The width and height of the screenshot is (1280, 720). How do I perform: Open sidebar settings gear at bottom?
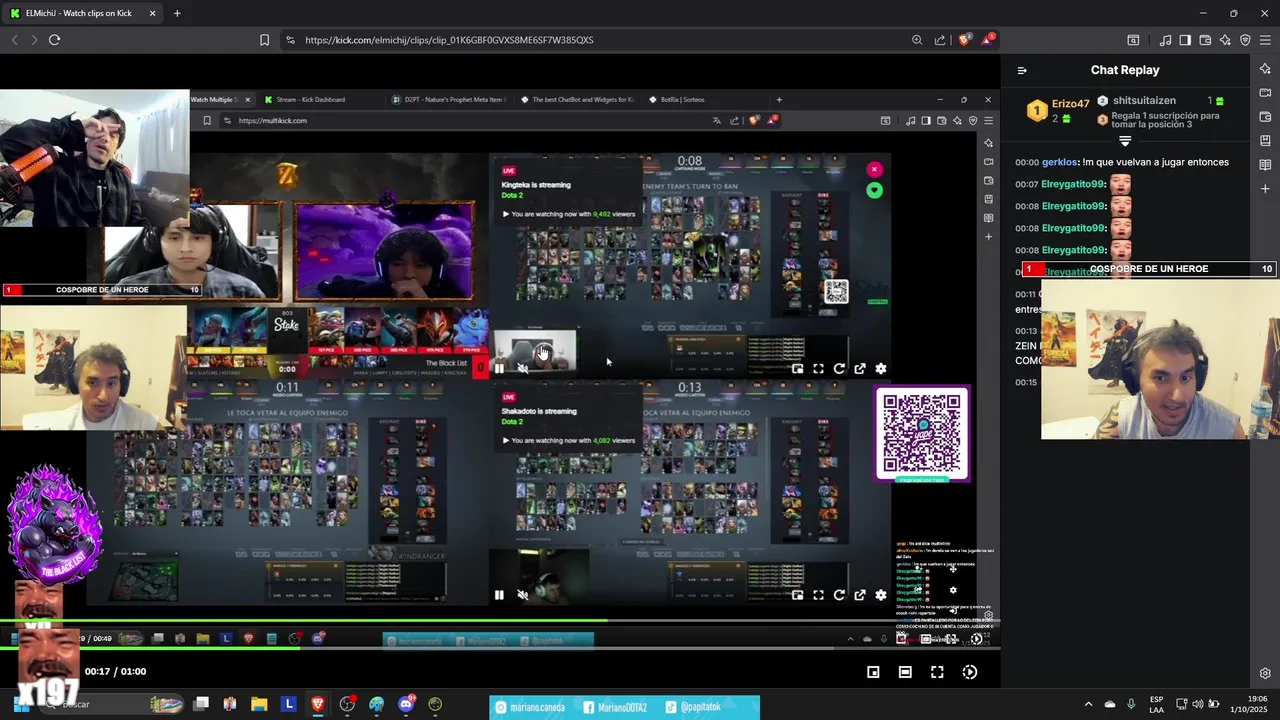1265,673
